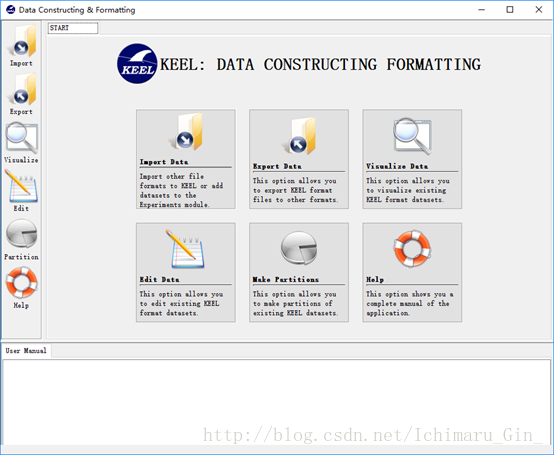Minimize the Data Constructing & Formatting window
Viewport: 554px width, 455px height.
pos(482,10)
